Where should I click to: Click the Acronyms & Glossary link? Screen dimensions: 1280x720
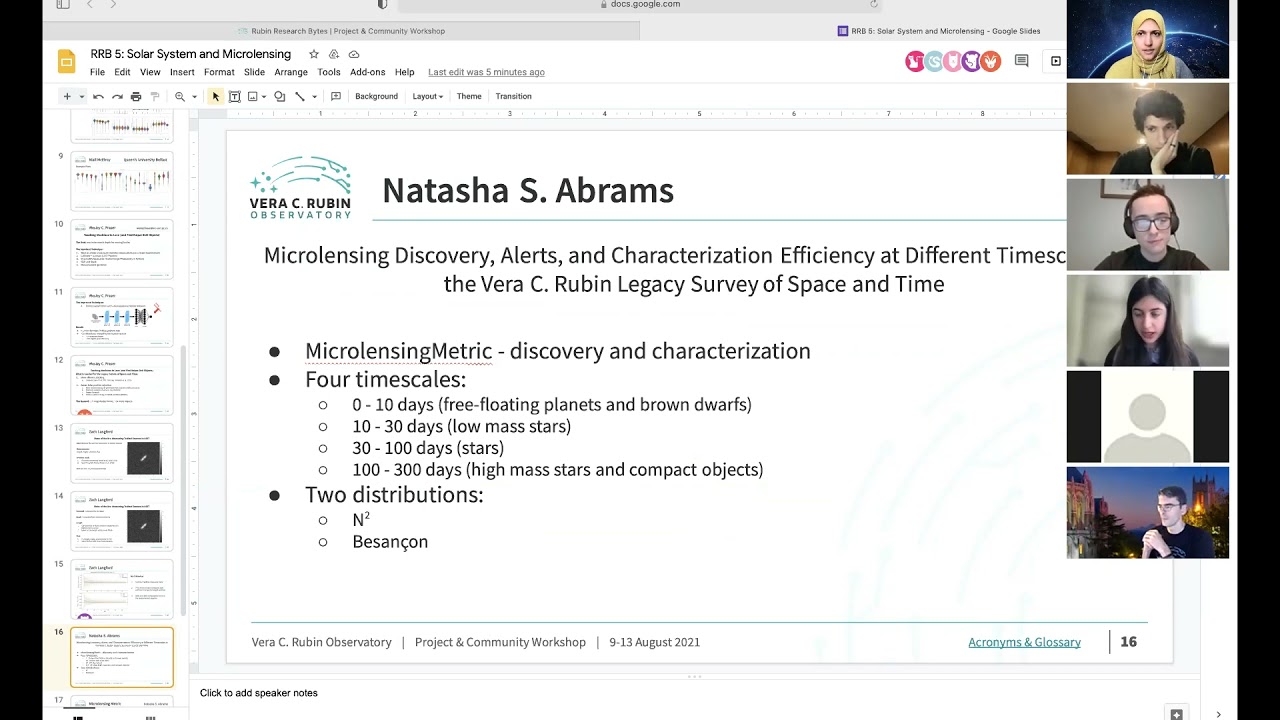pyautogui.click(x=1024, y=642)
